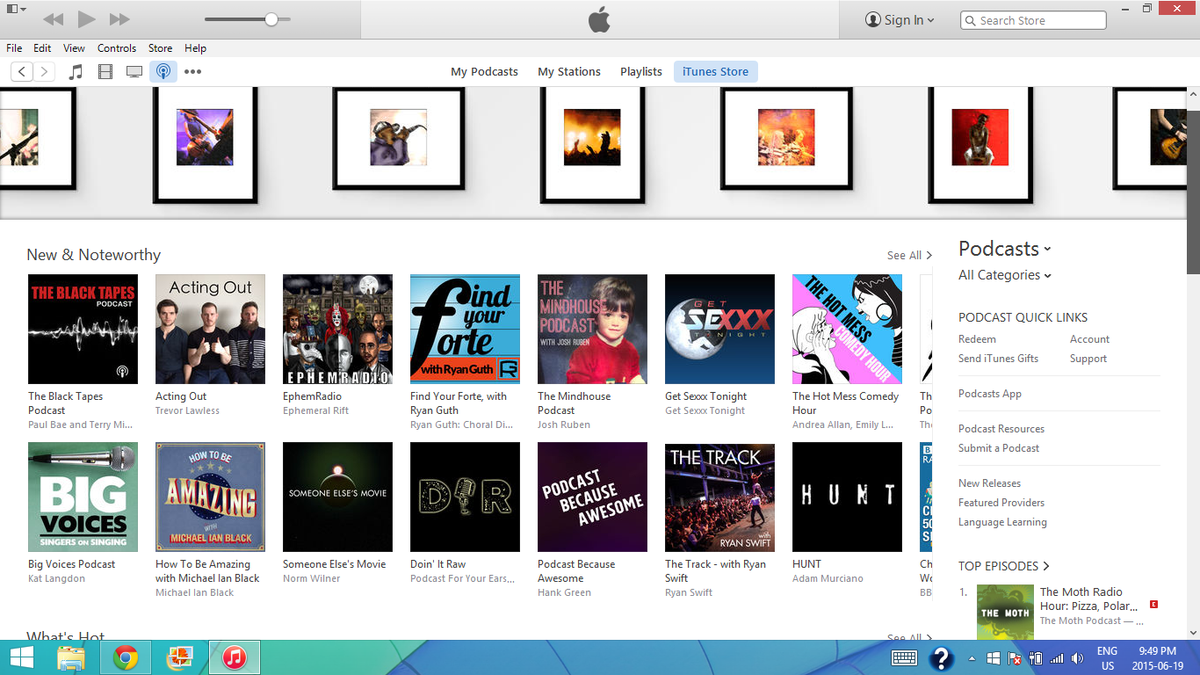
Task: Open the Store menu
Action: (x=160, y=48)
